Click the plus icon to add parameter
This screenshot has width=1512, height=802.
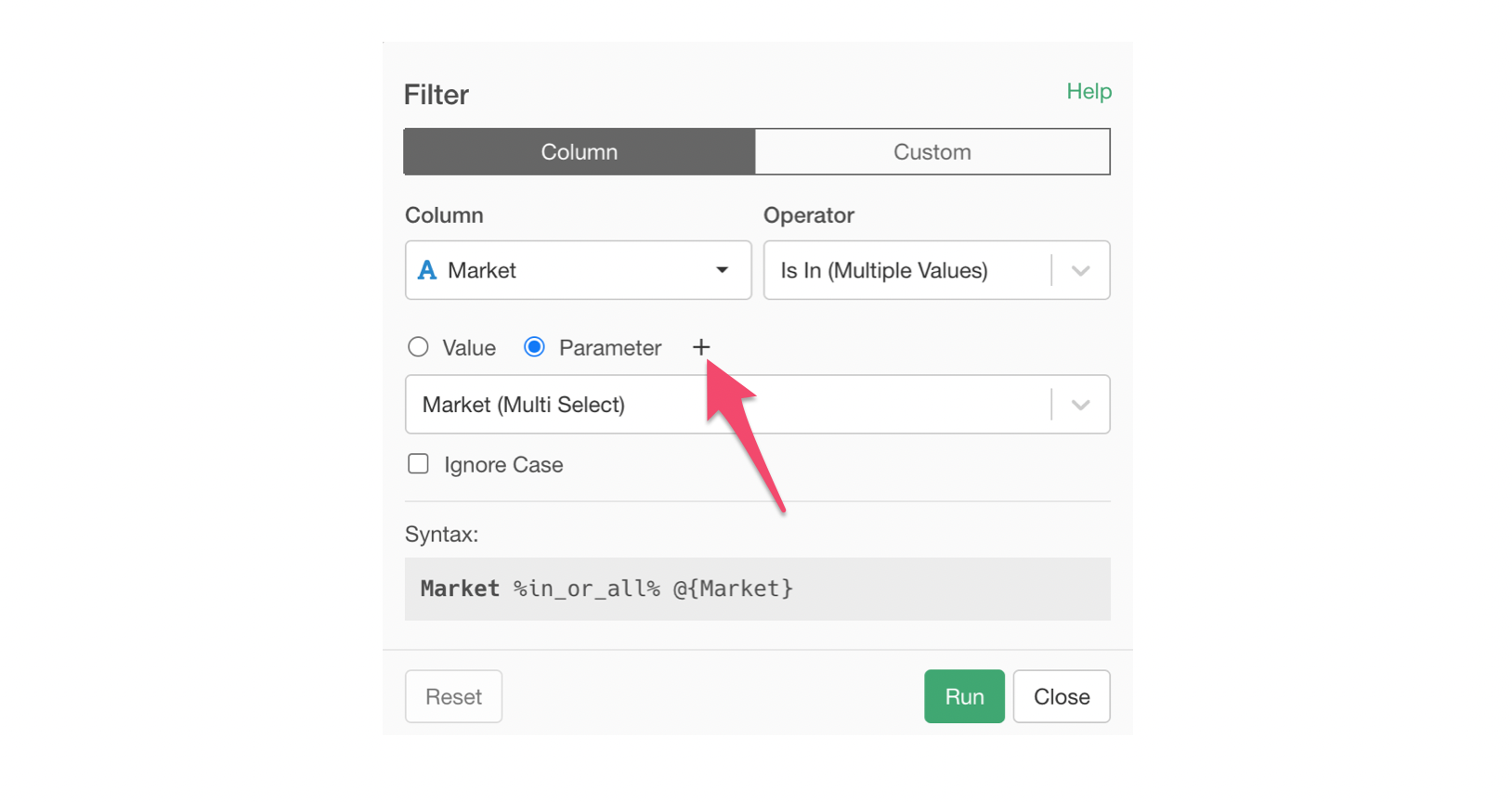click(701, 347)
